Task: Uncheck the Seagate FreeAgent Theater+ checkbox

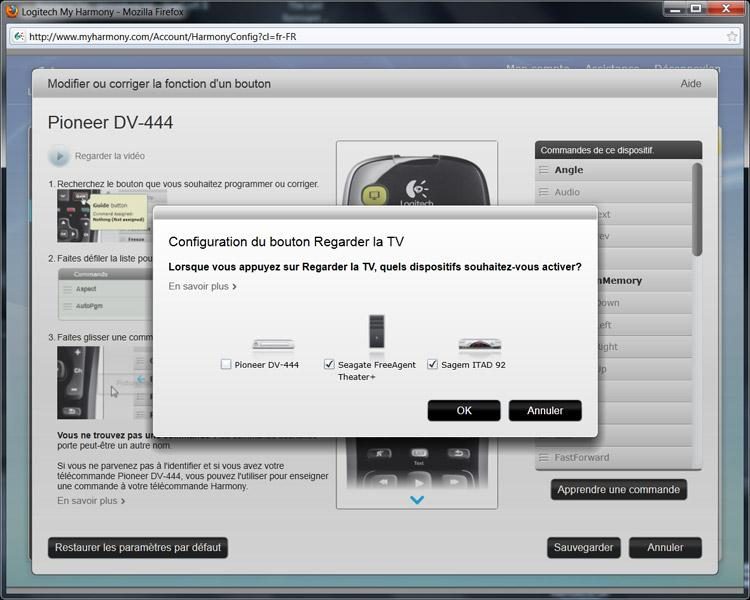Action: tap(329, 365)
